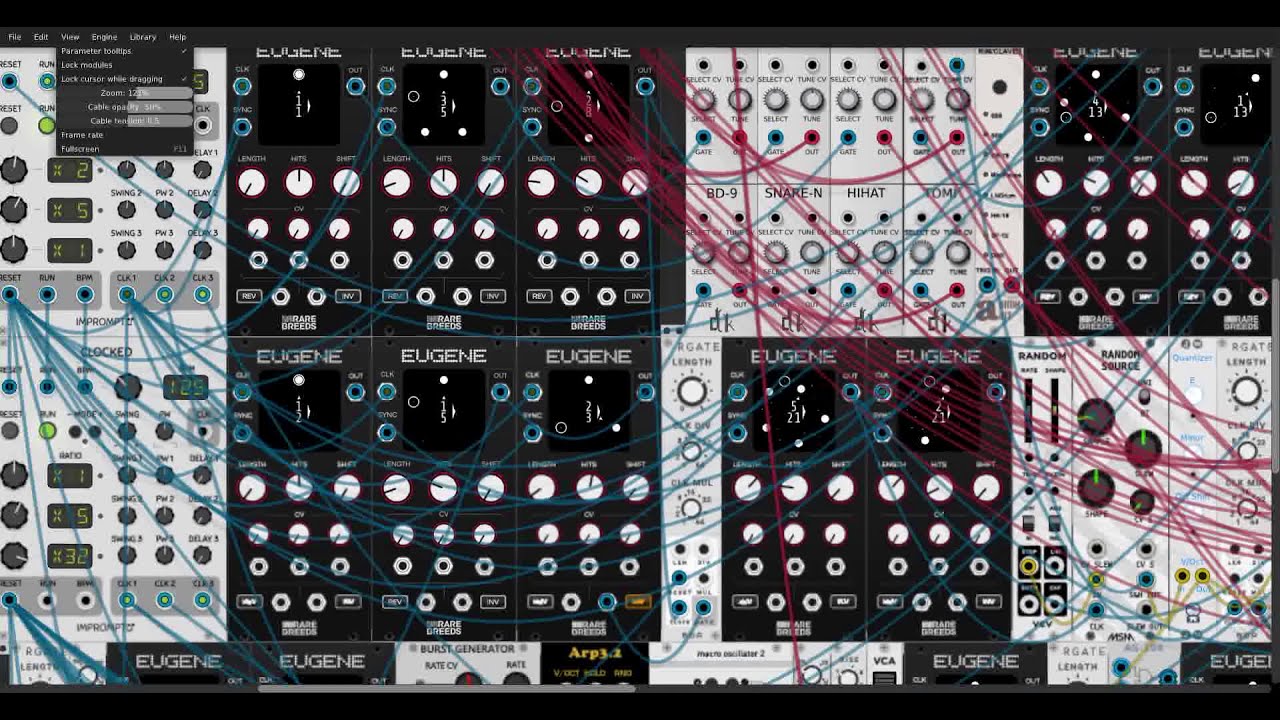This screenshot has height=720, width=1280.
Task: Close the open View menu
Action: point(70,37)
